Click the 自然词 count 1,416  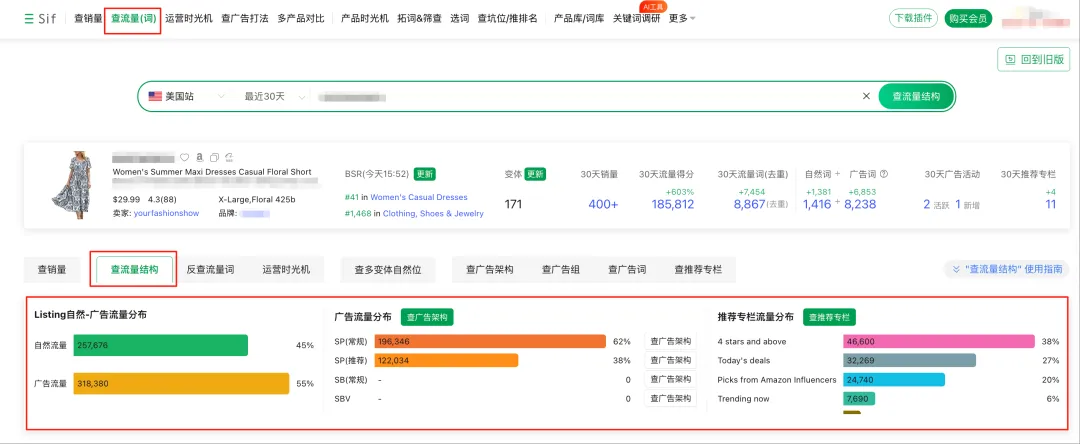818,204
